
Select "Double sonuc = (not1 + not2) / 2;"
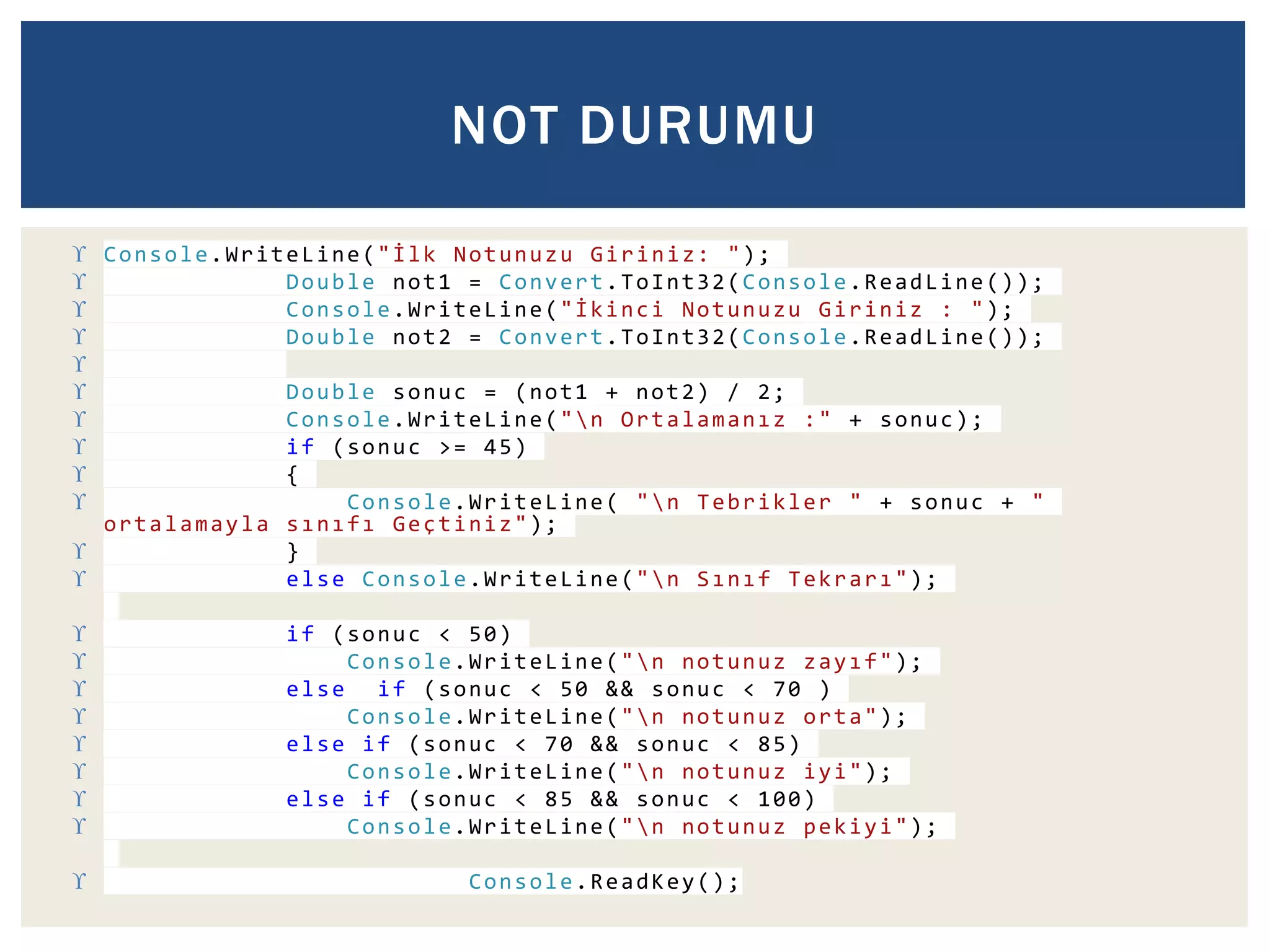(536, 392)
